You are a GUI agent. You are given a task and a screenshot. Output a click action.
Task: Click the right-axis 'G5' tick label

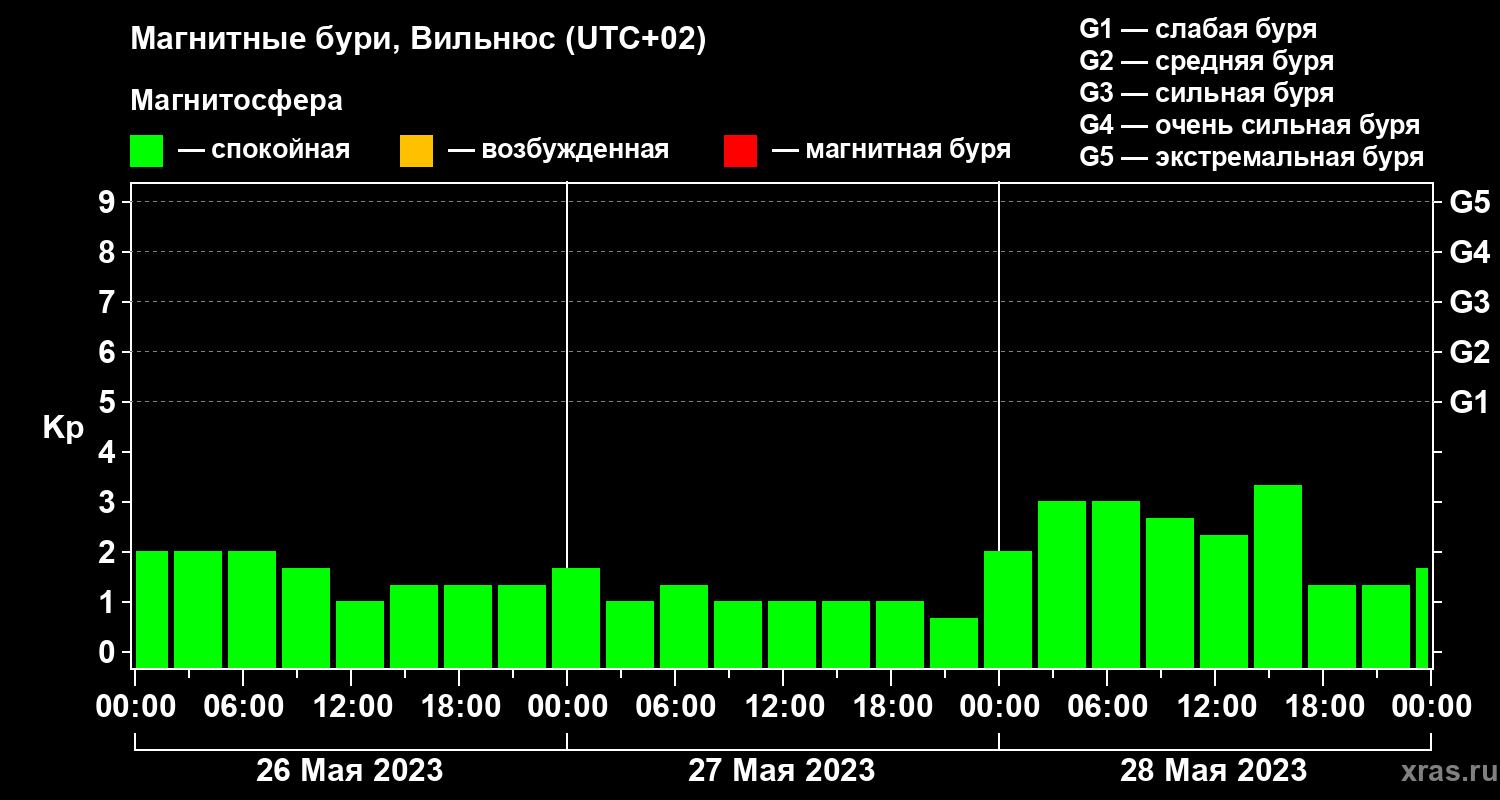[x=1469, y=202]
